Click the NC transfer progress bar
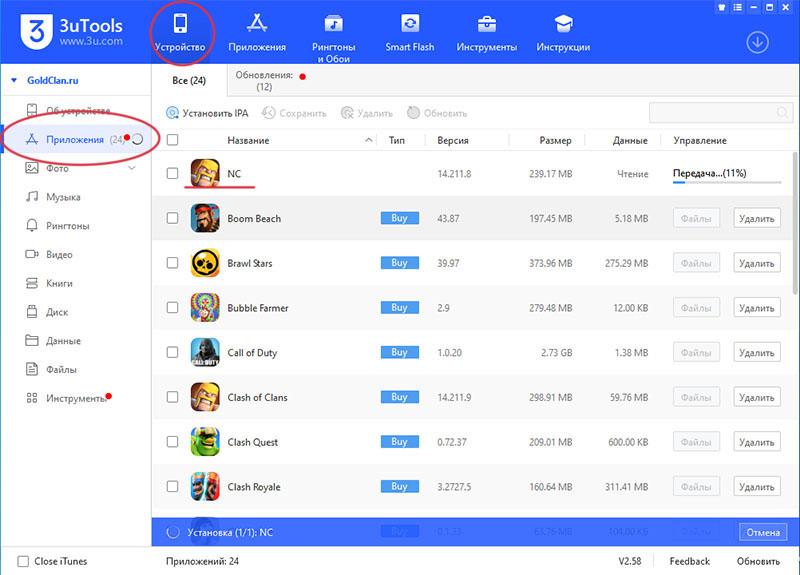Viewport: 800px width, 575px height. pos(727,182)
